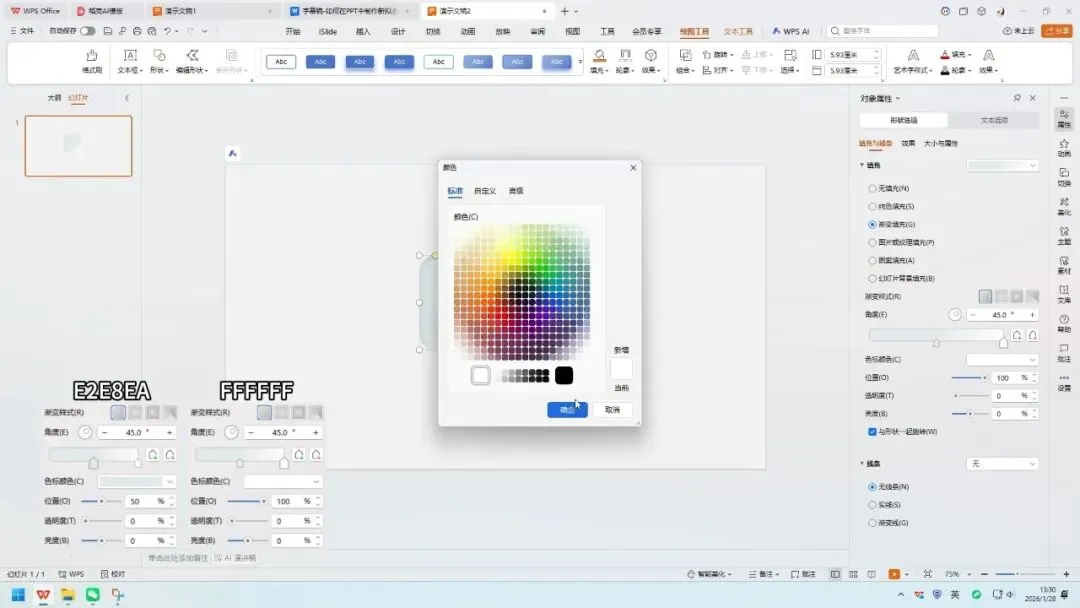Click the shape Outline (轮廓) icon
The width and height of the screenshot is (1080, 608).
(625, 56)
